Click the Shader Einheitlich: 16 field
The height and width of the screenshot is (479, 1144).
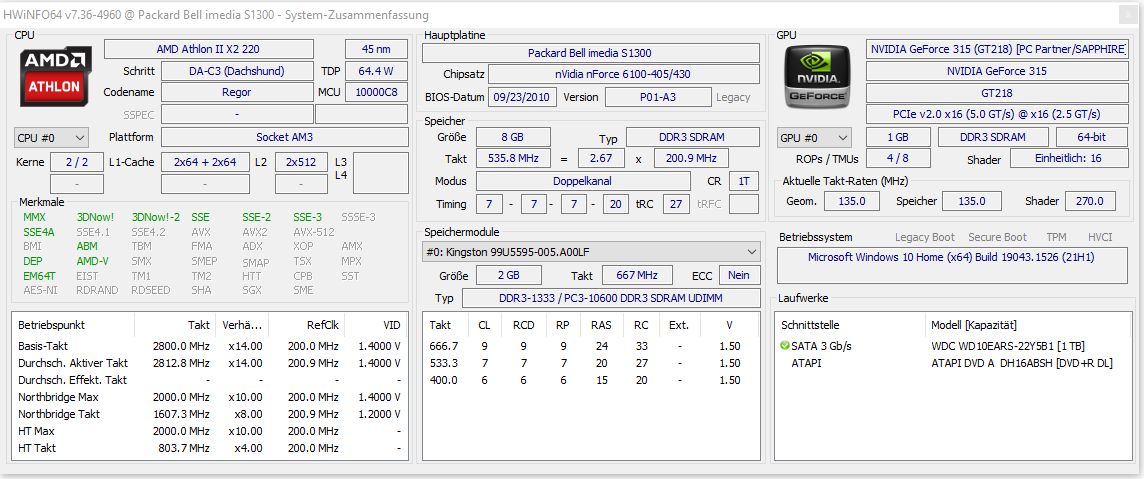pyautogui.click(x=1067, y=158)
